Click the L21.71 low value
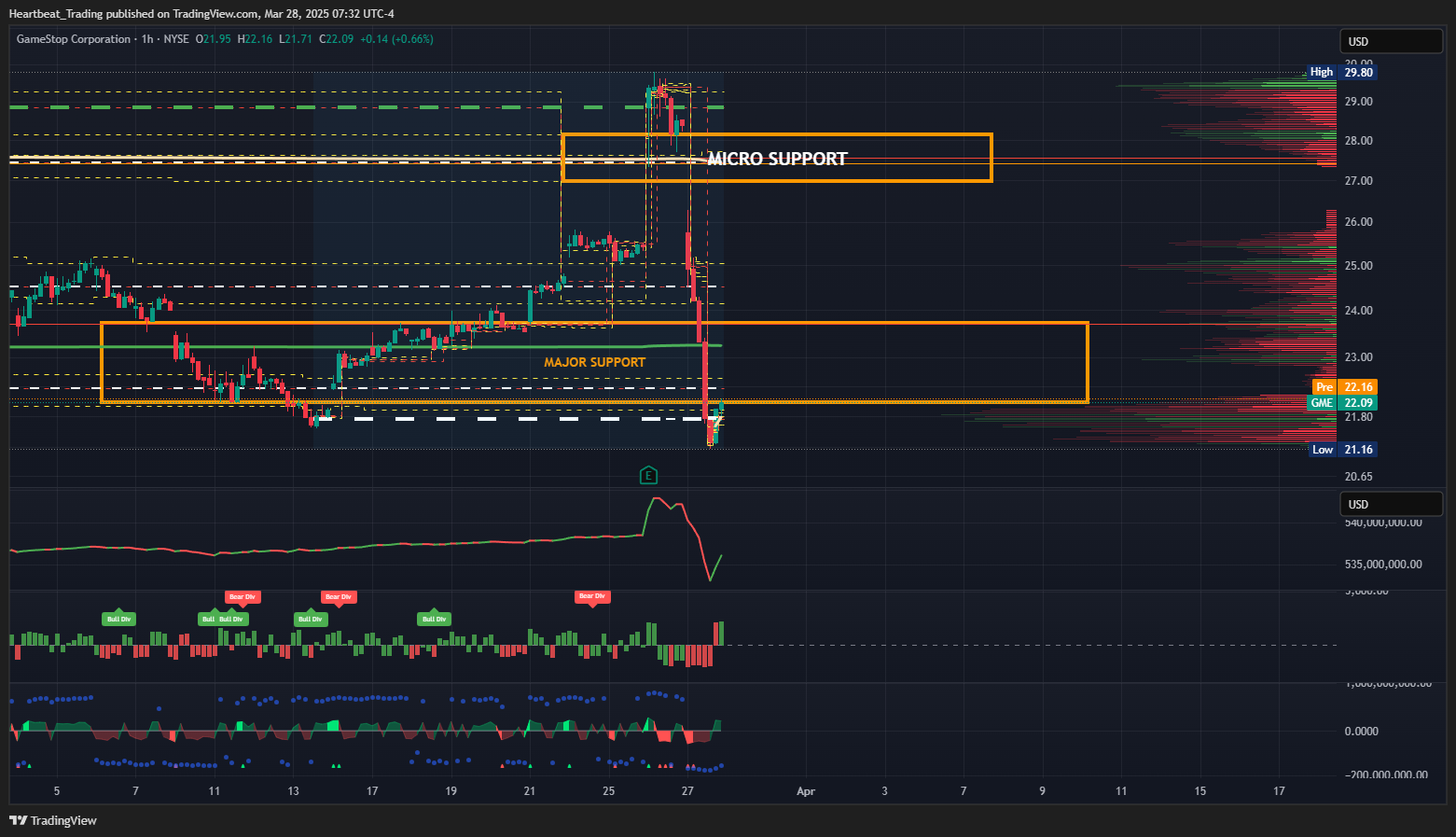Screen dimensions: 1456x837 (x=296, y=39)
